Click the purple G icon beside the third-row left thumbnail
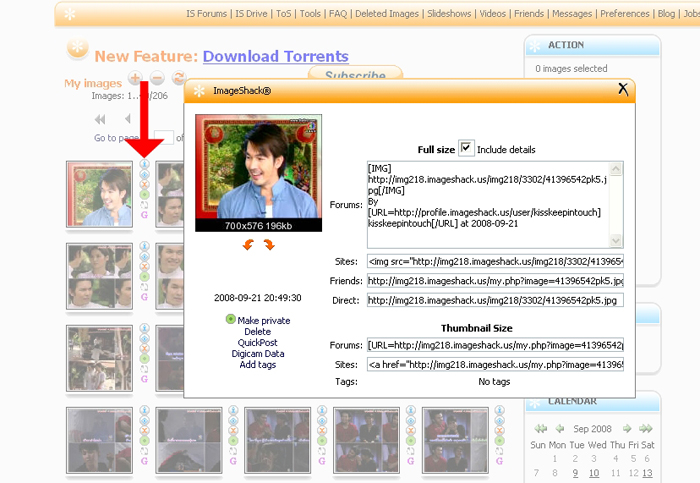The image size is (700, 483). [x=144, y=379]
